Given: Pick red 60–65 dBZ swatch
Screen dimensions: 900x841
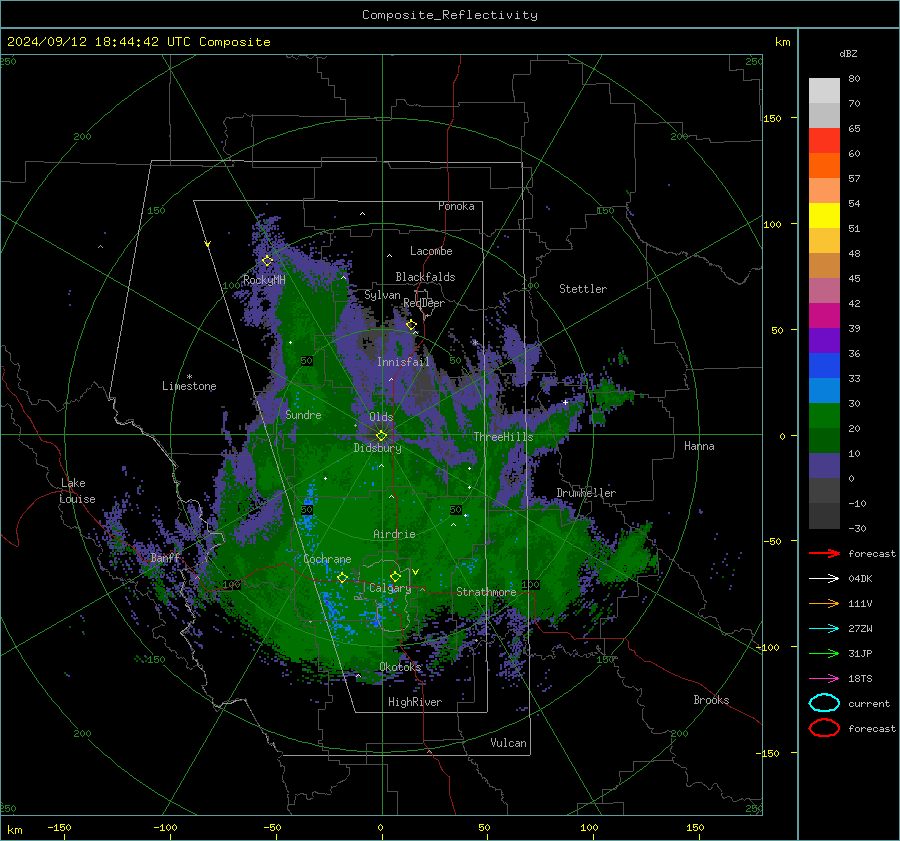Looking at the screenshot, I should point(824,141).
